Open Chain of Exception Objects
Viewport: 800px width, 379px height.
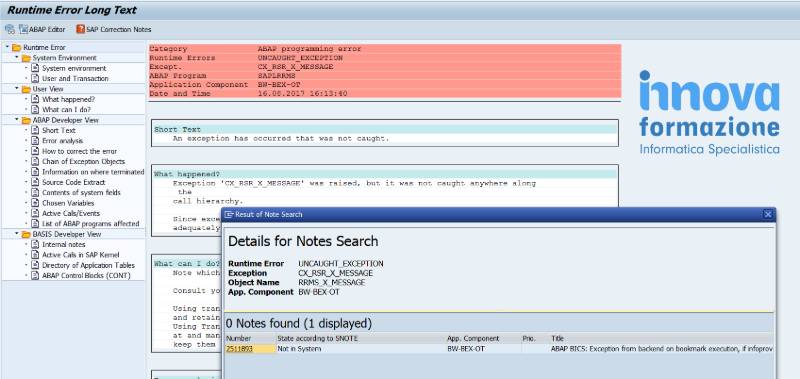[83, 162]
